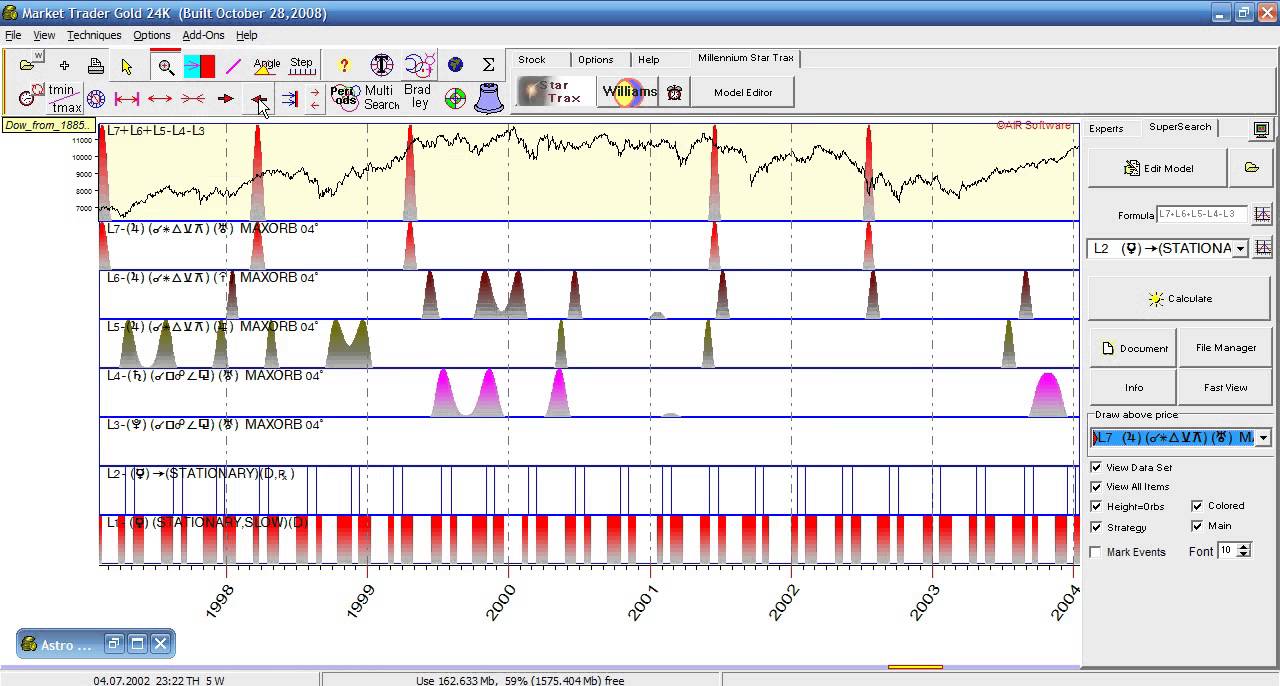Click the Formula input field
This screenshot has width=1280, height=686.
[x=1202, y=215]
